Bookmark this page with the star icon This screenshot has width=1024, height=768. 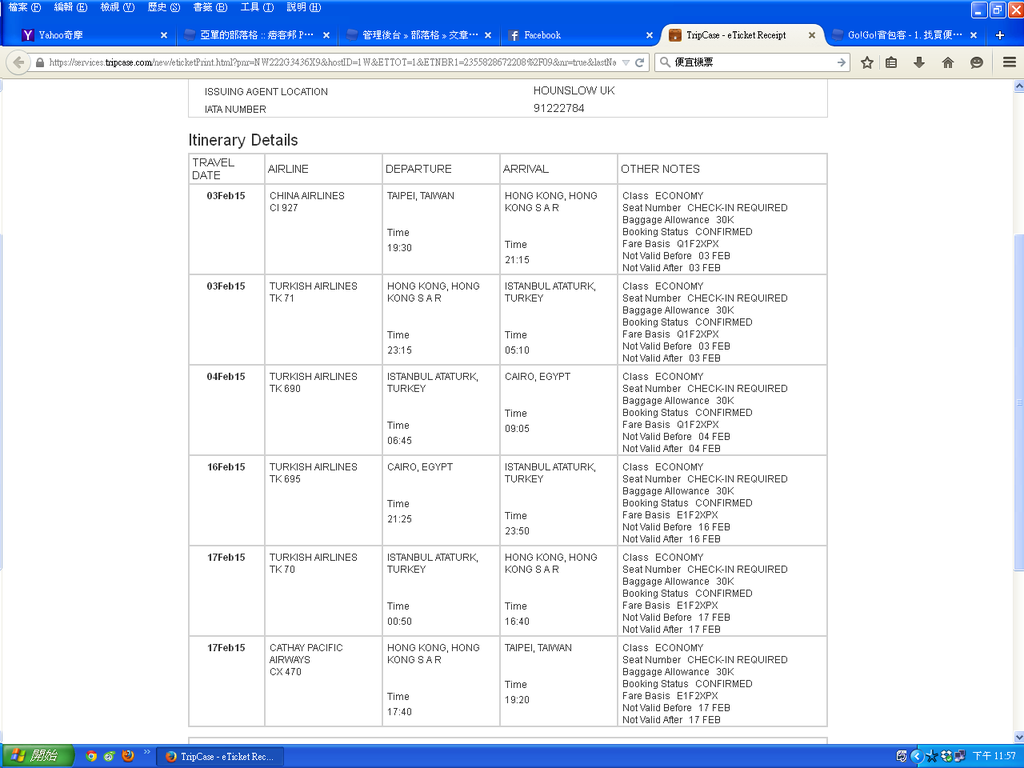coord(868,61)
